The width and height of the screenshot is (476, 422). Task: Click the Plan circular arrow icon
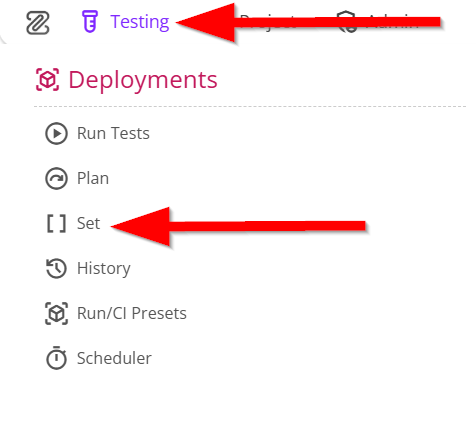56,178
